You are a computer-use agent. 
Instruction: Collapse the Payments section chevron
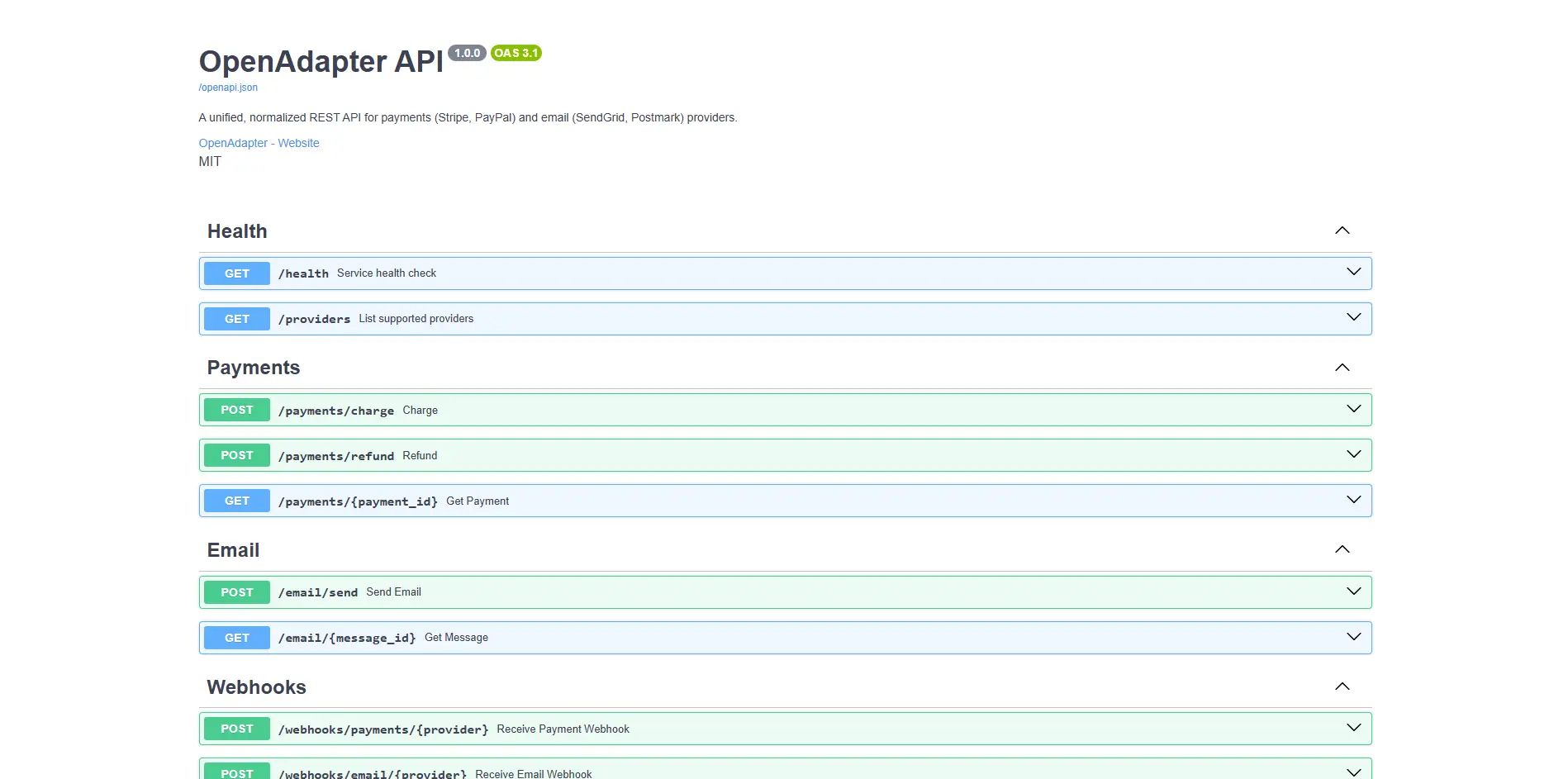(1342, 368)
